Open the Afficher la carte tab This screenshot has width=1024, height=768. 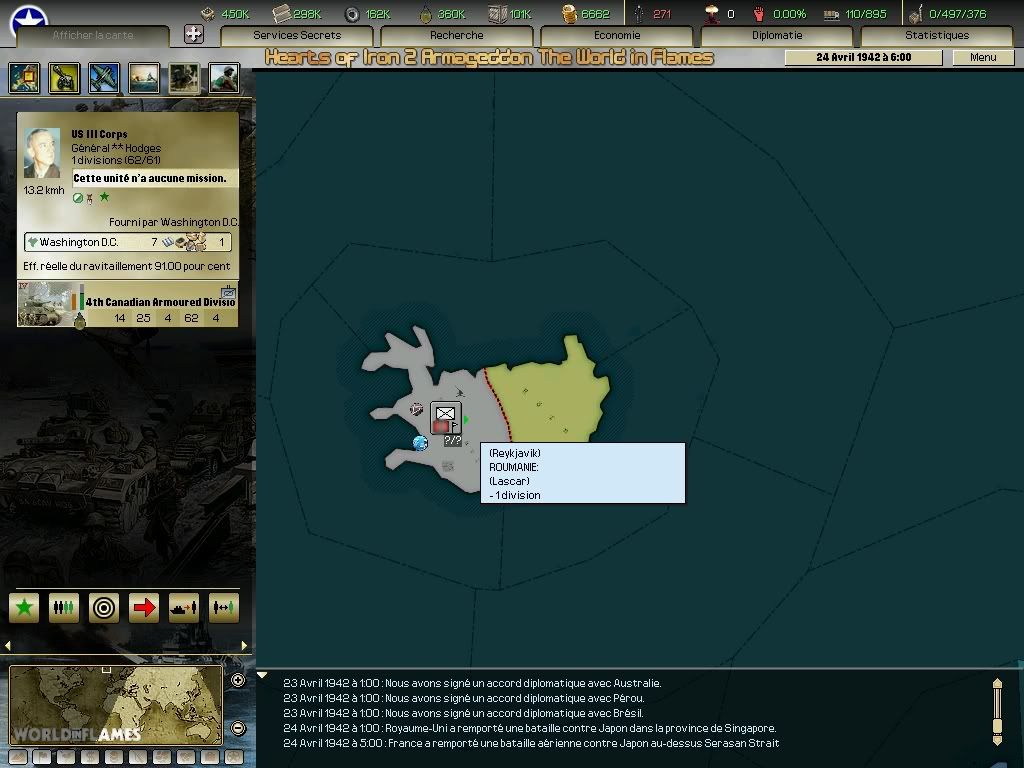point(93,35)
